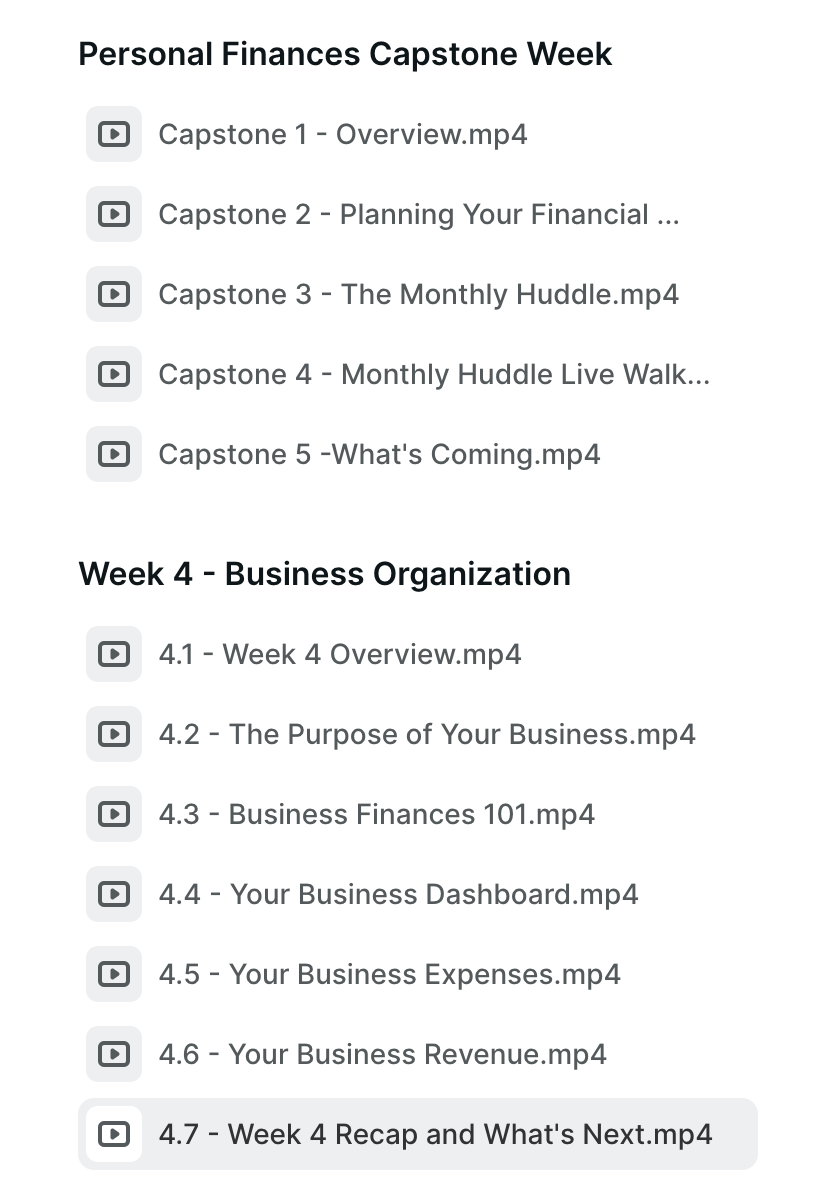This screenshot has height=1198, width=838.
Task: Click video icon next to 4.6 Your Business Revenue
Action: [114, 1054]
